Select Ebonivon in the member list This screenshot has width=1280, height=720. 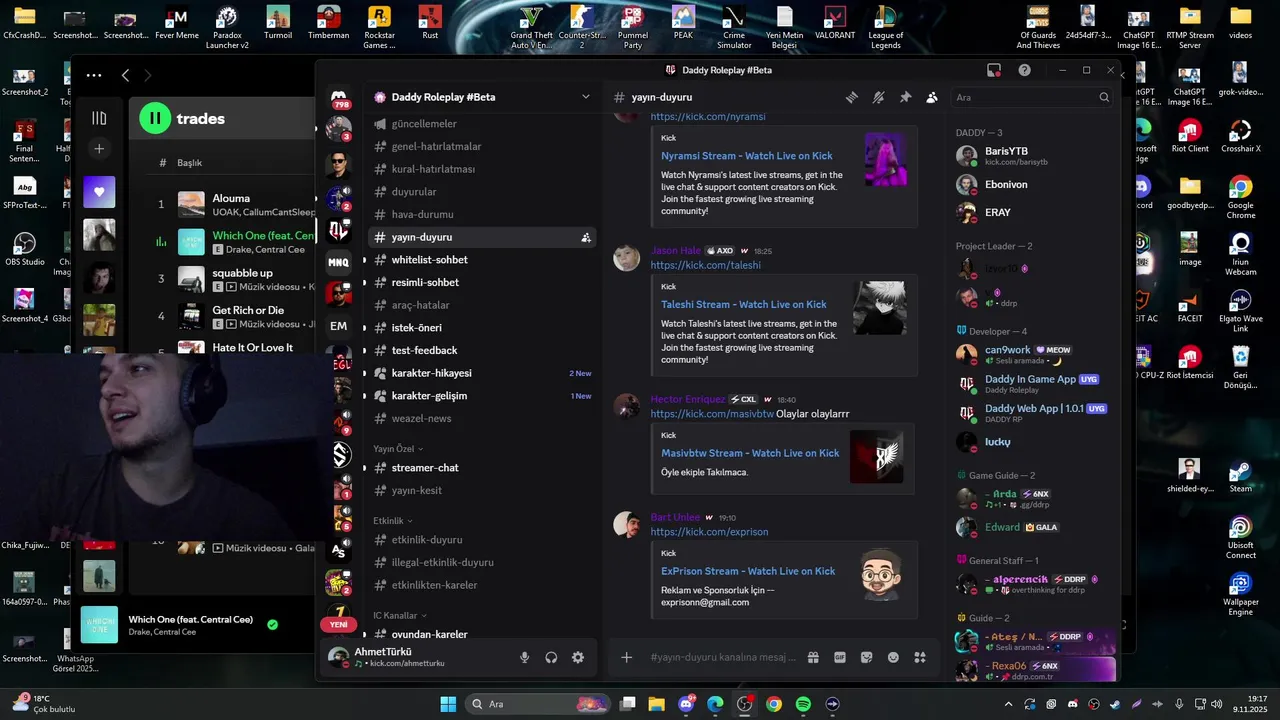pos(1034,184)
